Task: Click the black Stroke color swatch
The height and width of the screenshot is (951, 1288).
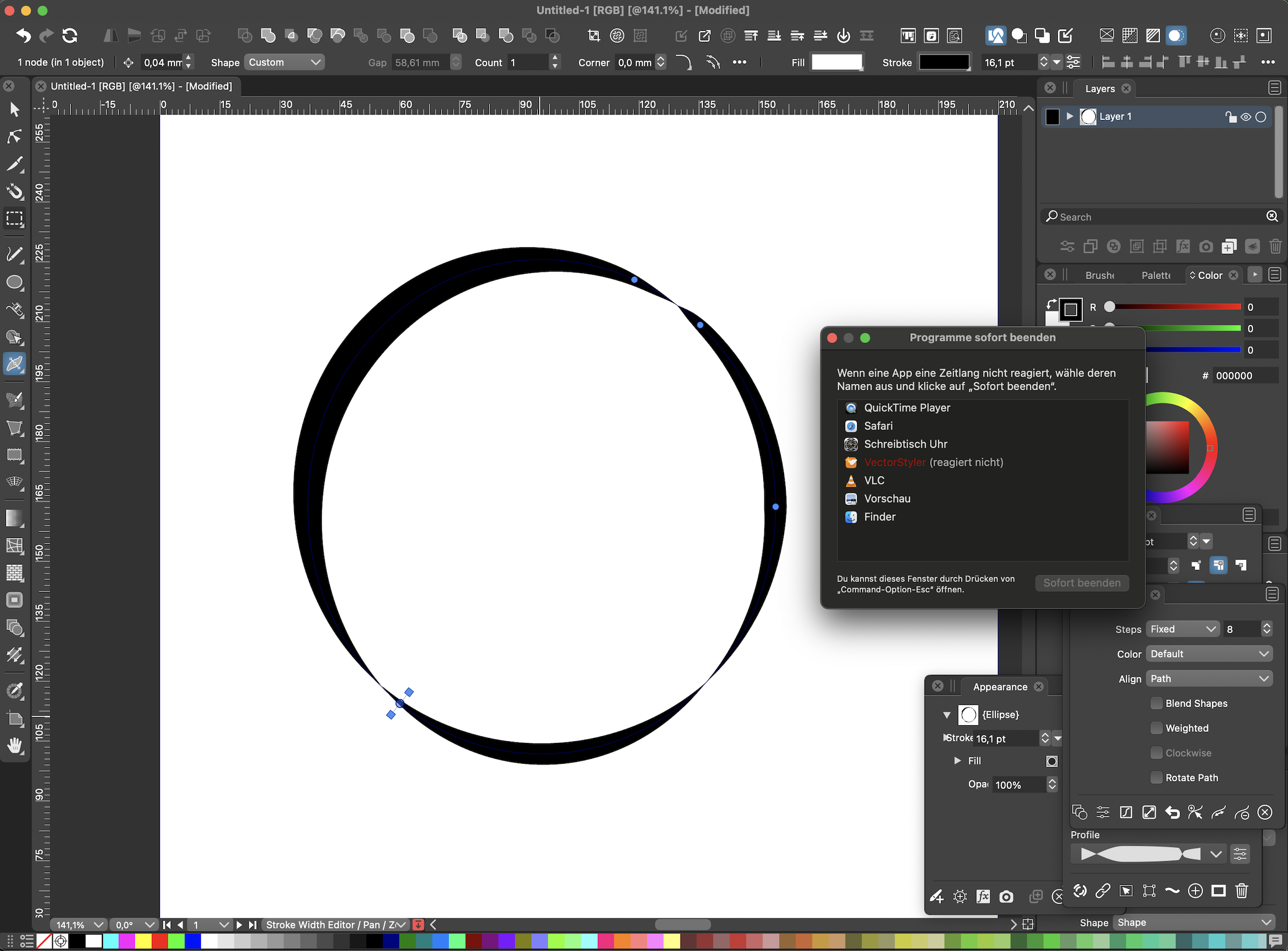Action: coord(944,62)
